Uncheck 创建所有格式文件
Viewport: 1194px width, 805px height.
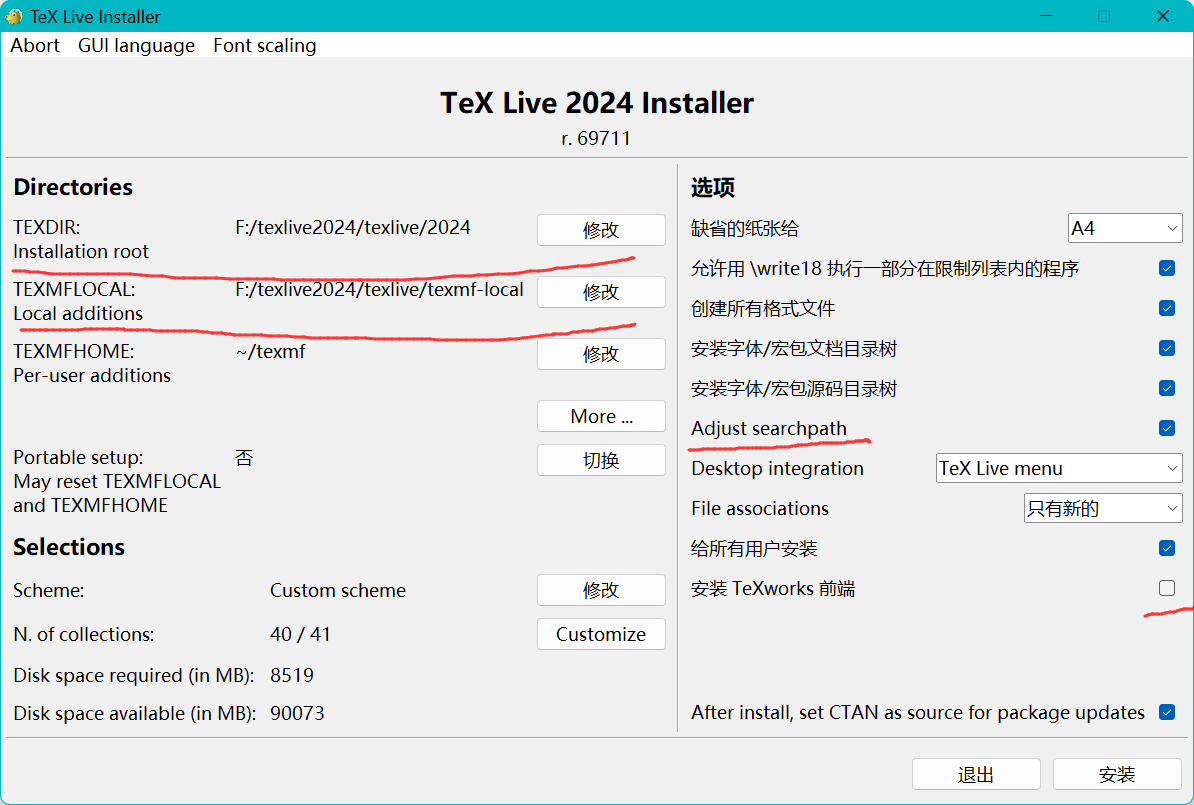point(1166,308)
